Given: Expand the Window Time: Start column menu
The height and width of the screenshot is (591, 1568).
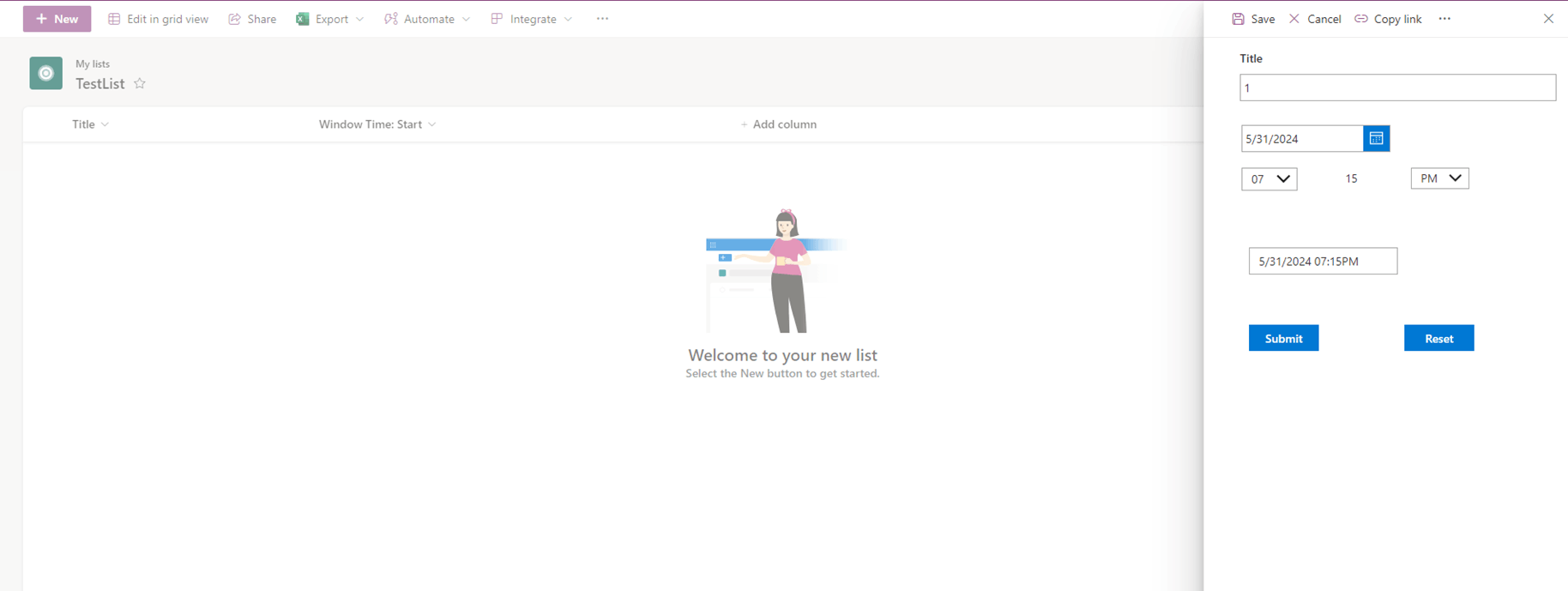Looking at the screenshot, I should pyautogui.click(x=377, y=124).
